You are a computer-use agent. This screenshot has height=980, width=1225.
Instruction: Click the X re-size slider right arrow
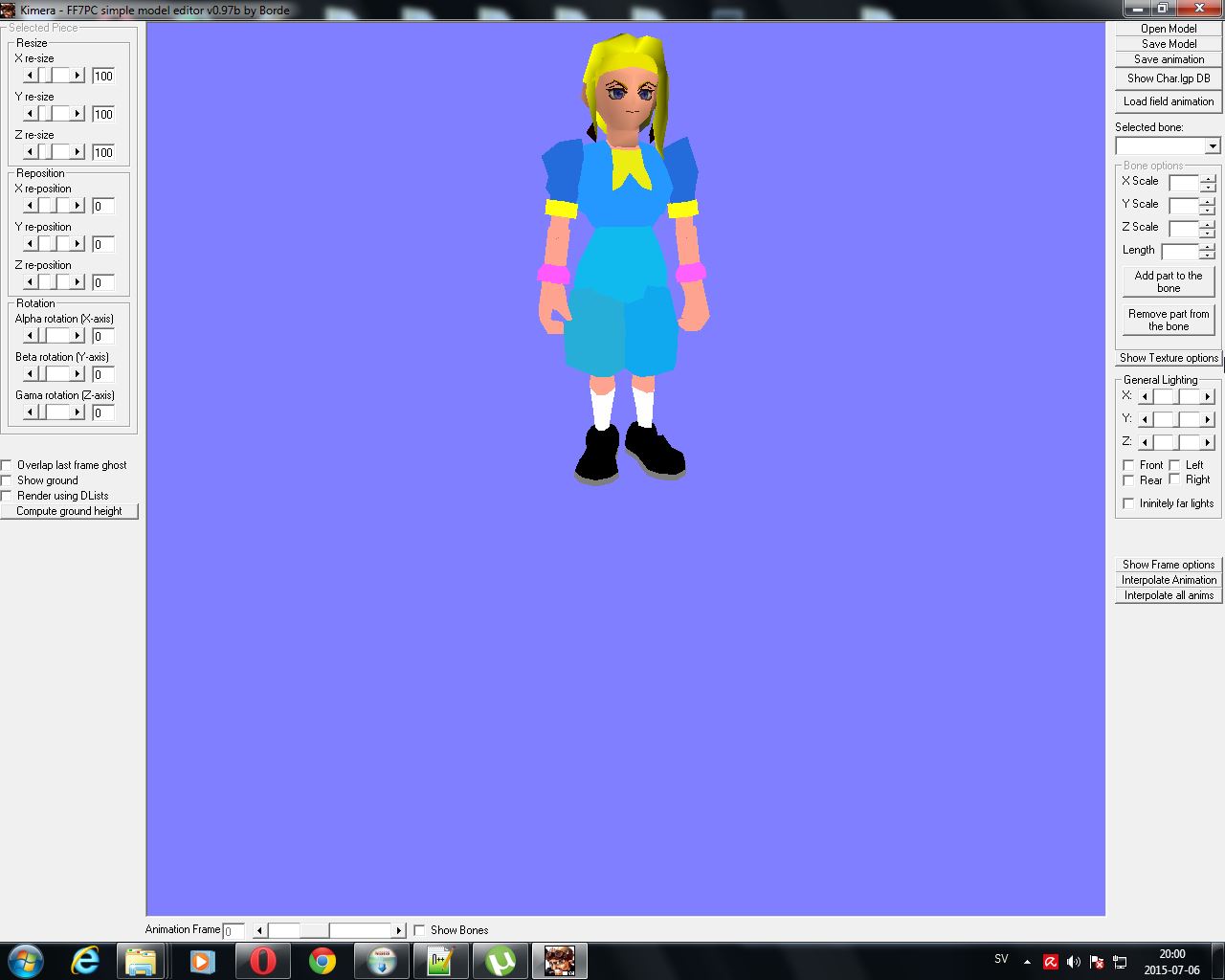pyautogui.click(x=78, y=76)
